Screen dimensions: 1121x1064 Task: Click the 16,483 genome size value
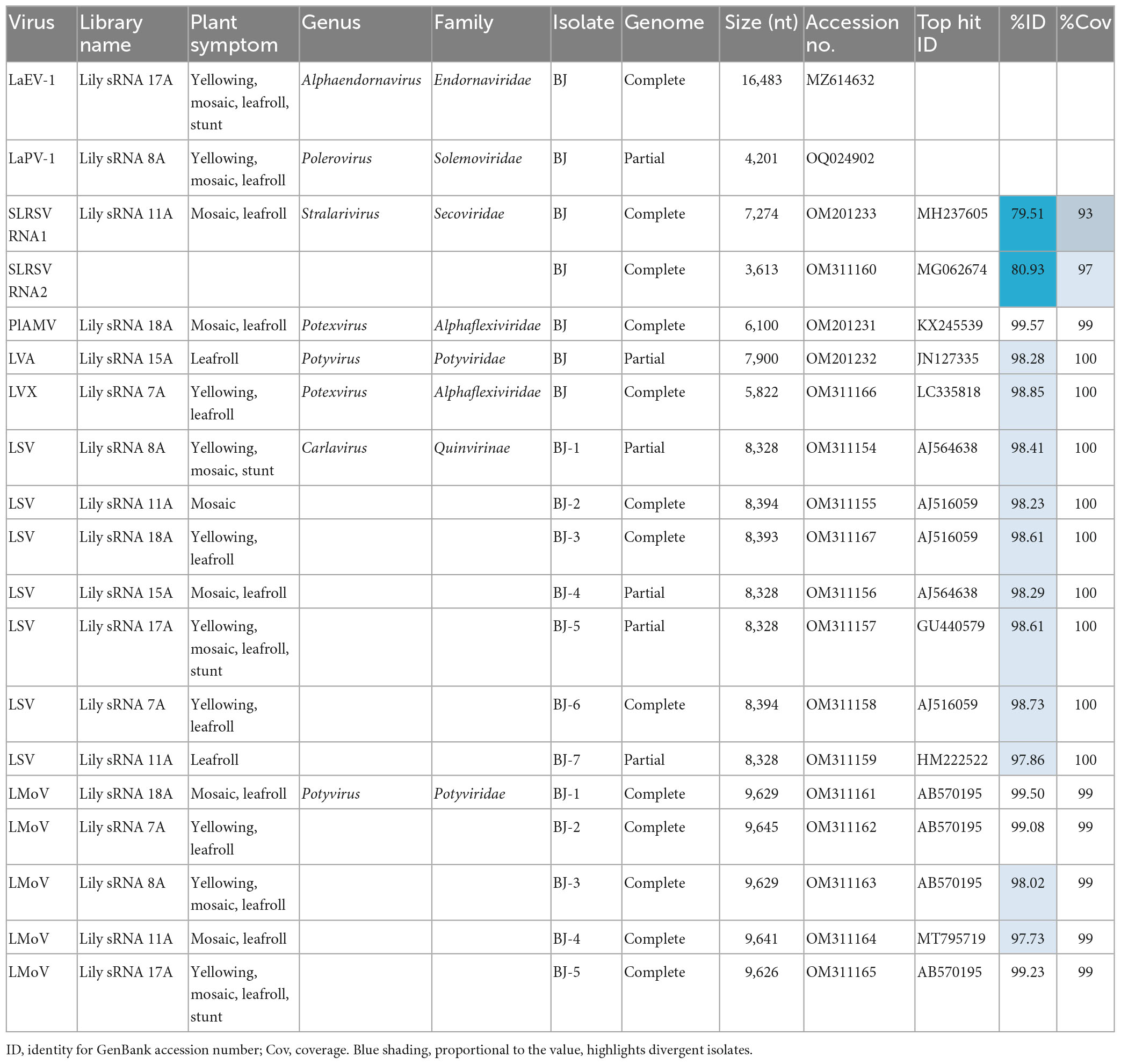click(761, 80)
